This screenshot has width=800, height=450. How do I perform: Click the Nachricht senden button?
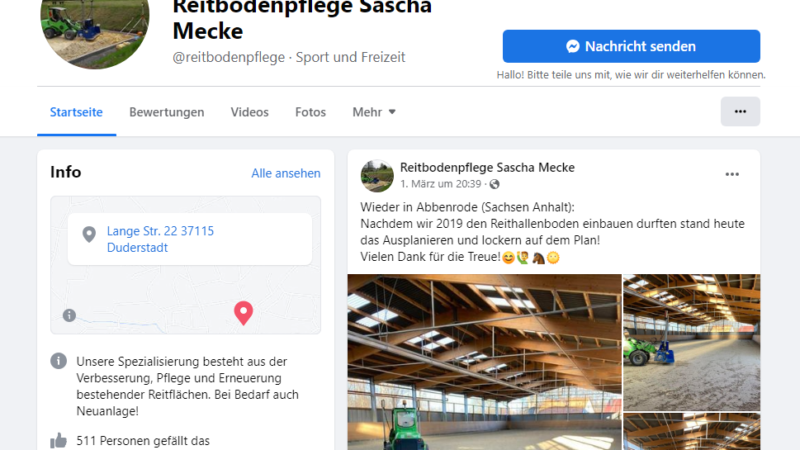(x=631, y=46)
